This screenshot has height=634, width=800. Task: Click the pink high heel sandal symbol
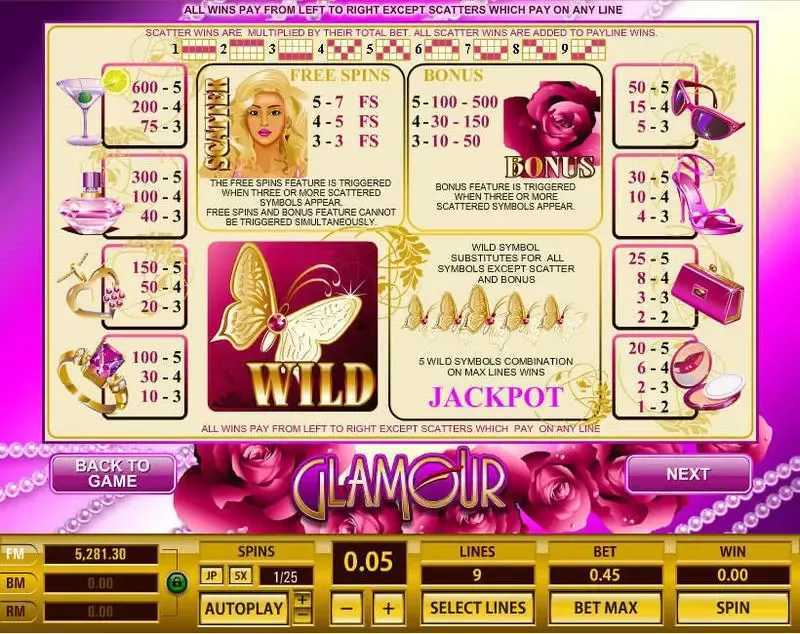tap(707, 194)
